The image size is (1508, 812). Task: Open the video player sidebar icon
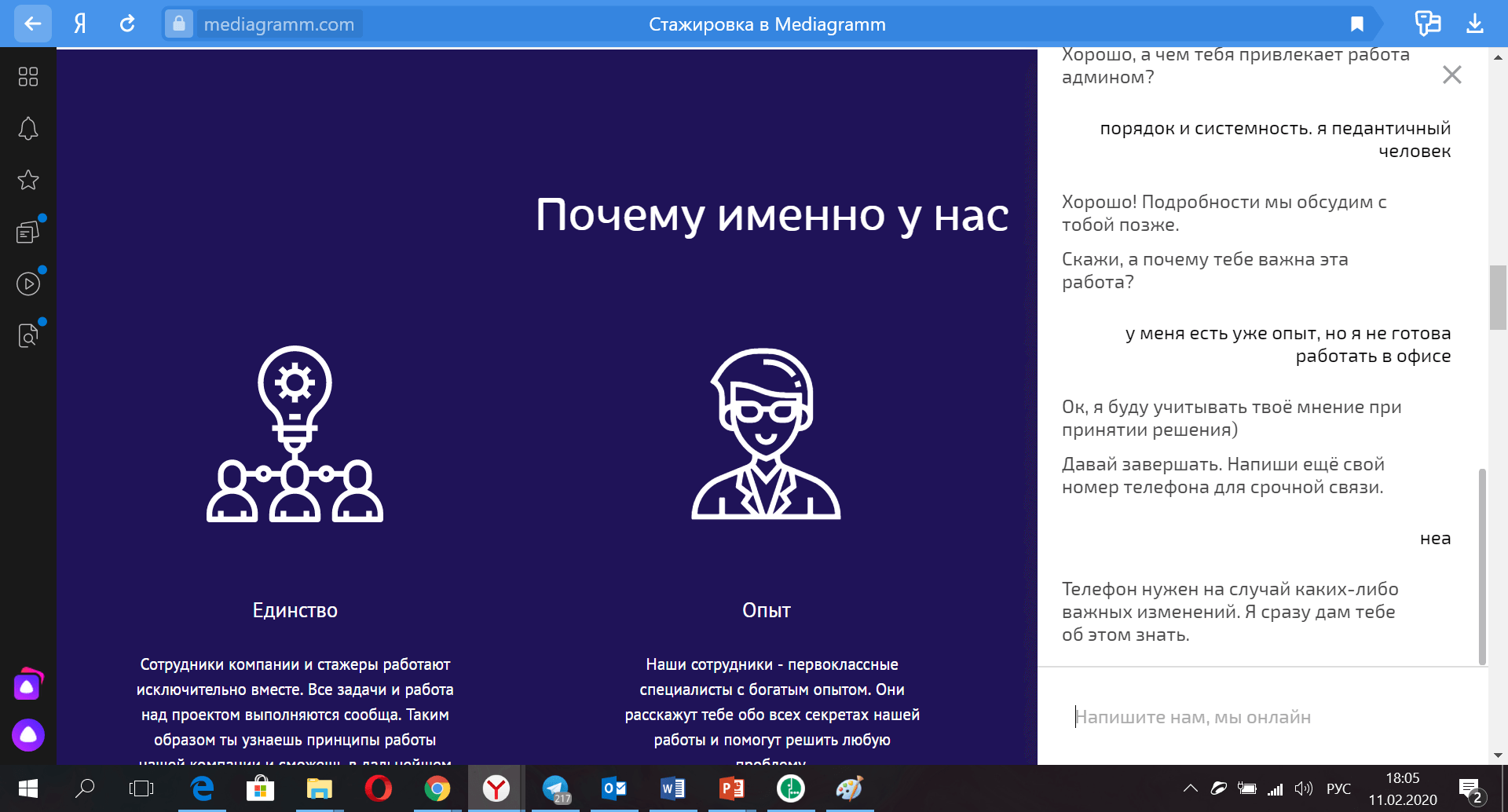(28, 283)
